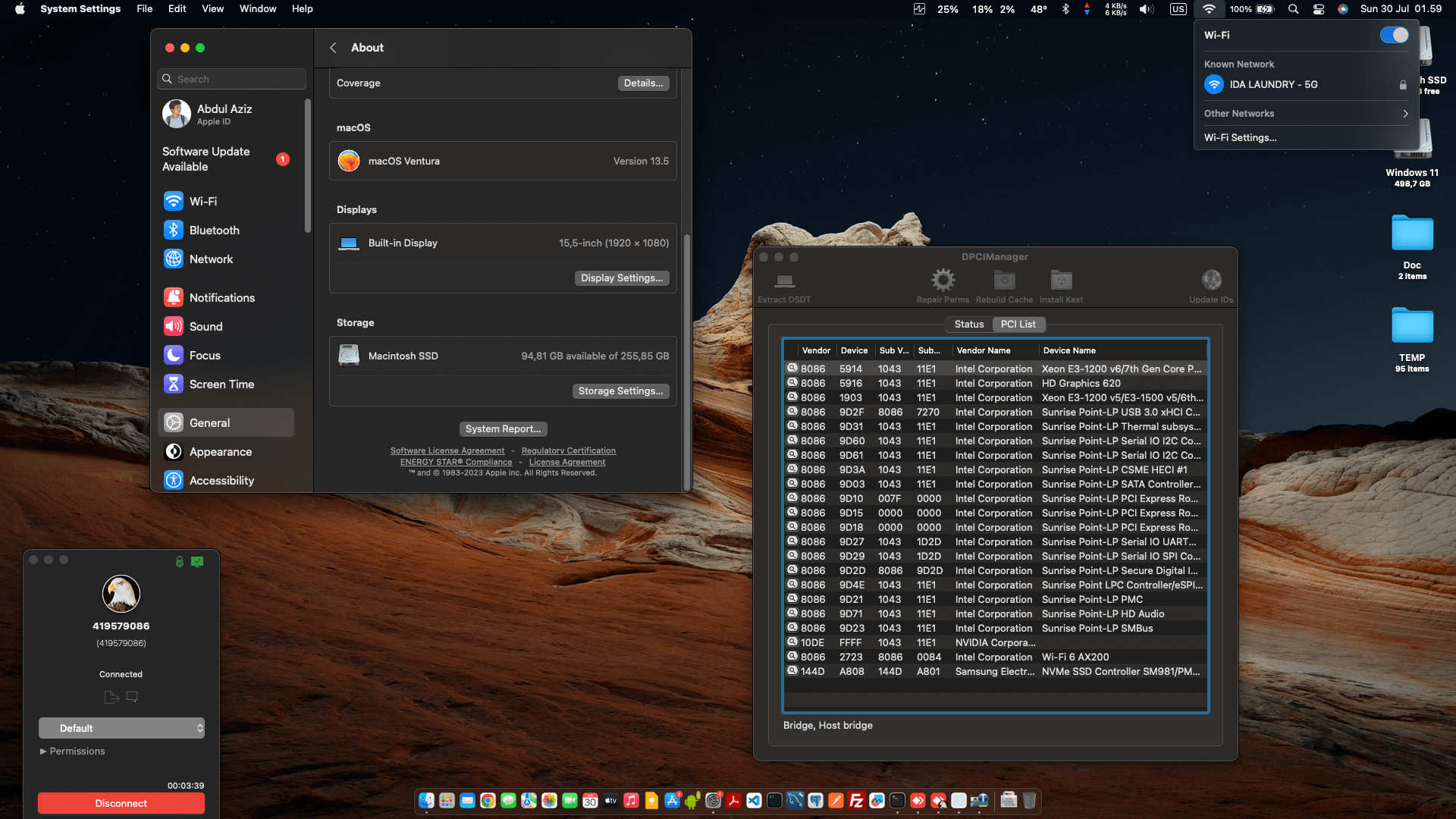Image resolution: width=1456 pixels, height=819 pixels.
Task: Open Wi-Fi pane in System Settings sidebar
Action: coord(226,201)
